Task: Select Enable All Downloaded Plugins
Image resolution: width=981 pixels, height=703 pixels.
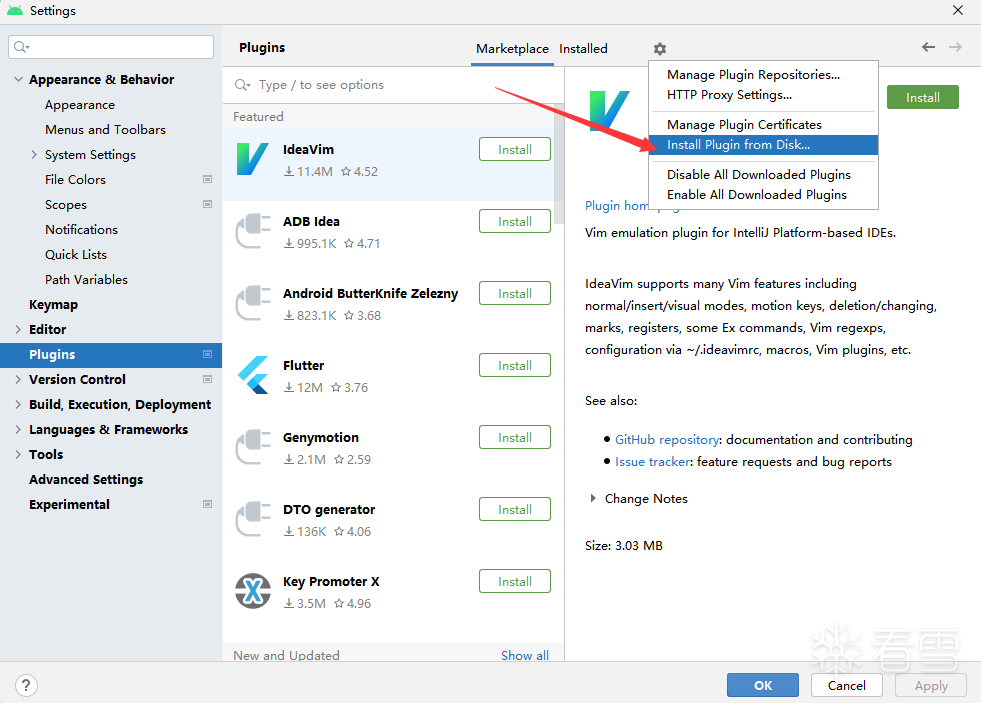Action: tap(763, 195)
